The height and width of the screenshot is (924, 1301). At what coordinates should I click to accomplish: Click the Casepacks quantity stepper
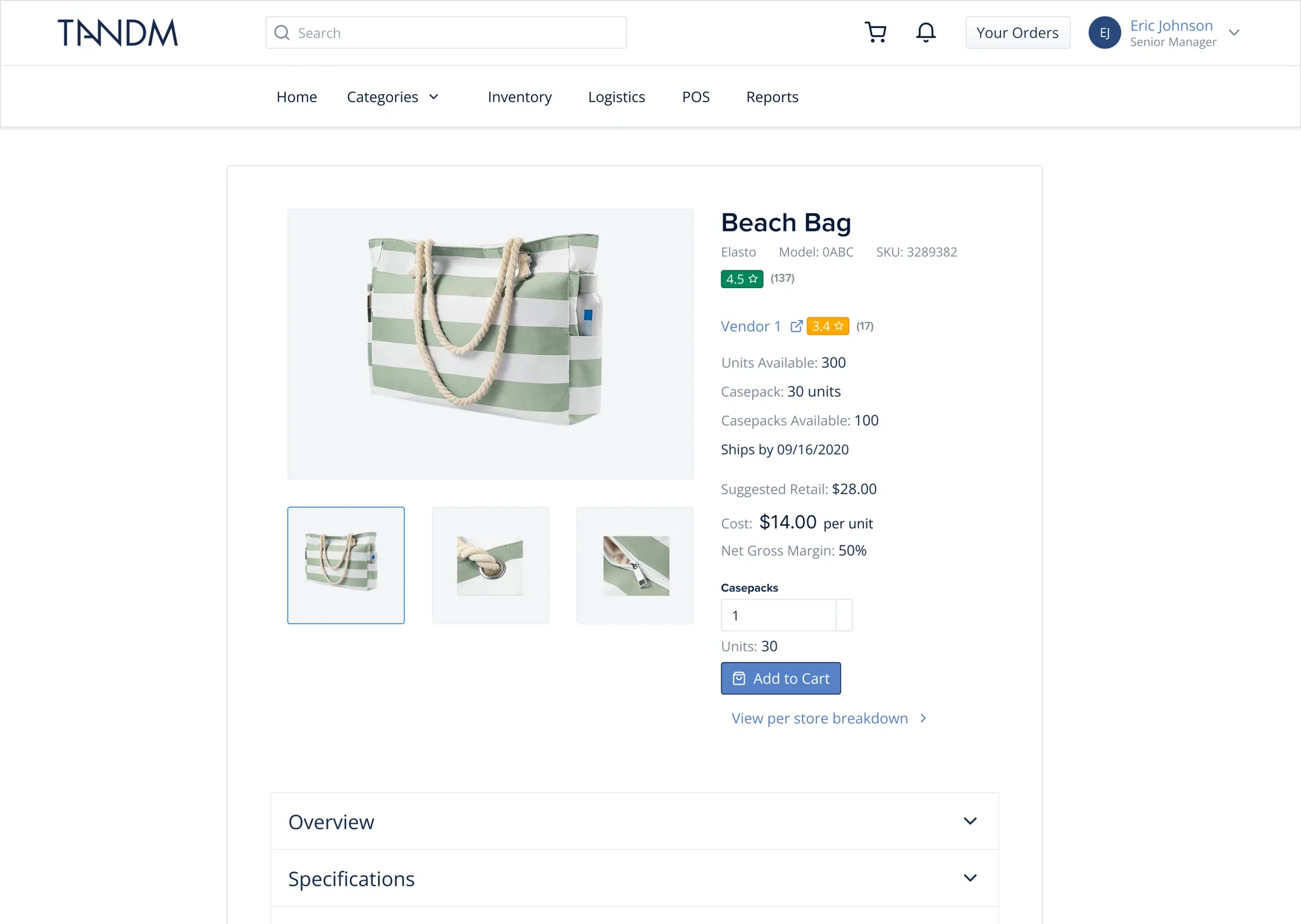(x=844, y=615)
